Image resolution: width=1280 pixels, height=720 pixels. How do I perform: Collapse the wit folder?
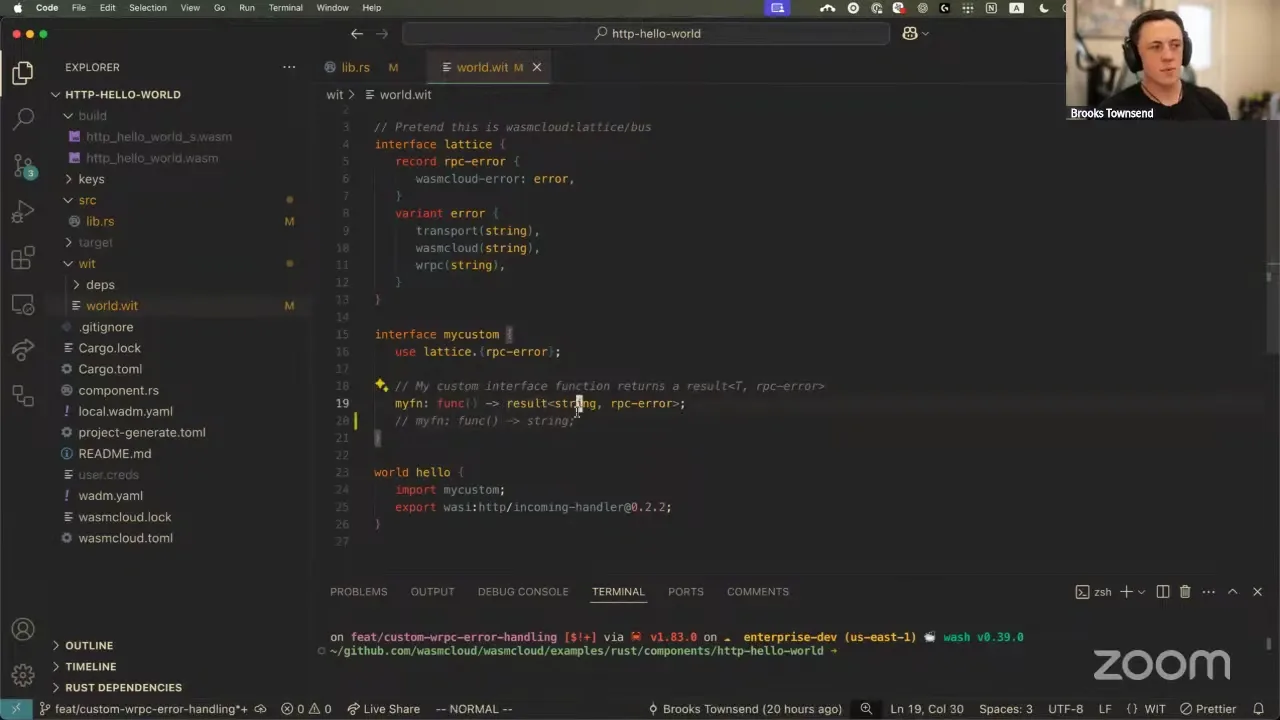[x=68, y=264]
